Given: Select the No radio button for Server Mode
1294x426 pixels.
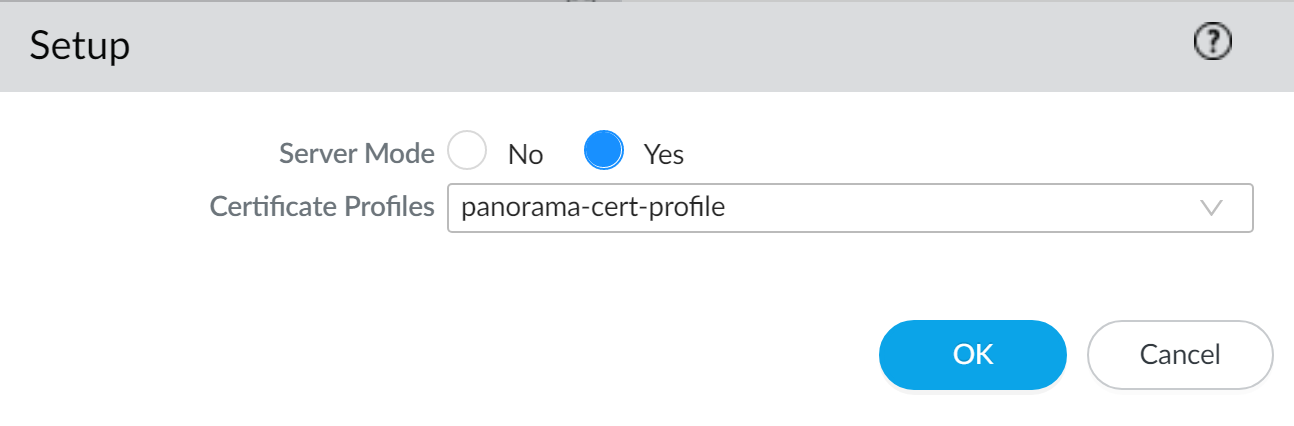Looking at the screenshot, I should tap(467, 153).
